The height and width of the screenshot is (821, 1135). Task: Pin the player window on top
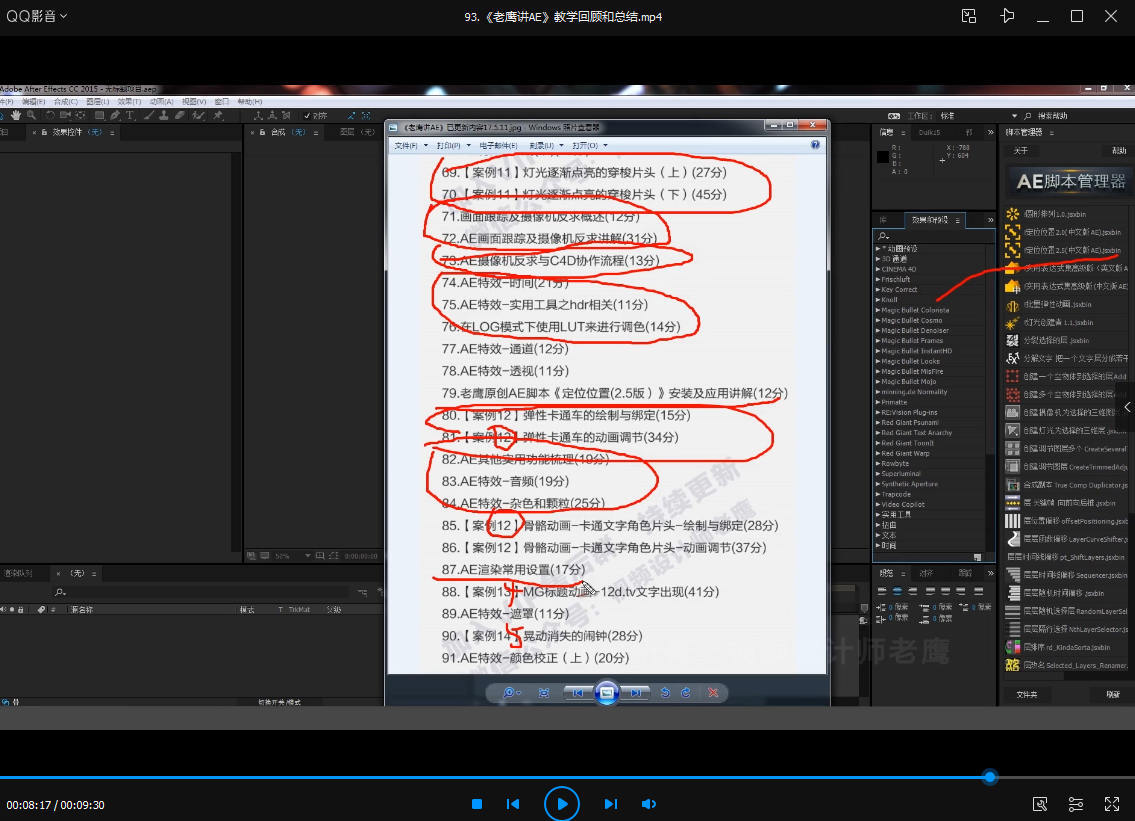[x=1007, y=16]
